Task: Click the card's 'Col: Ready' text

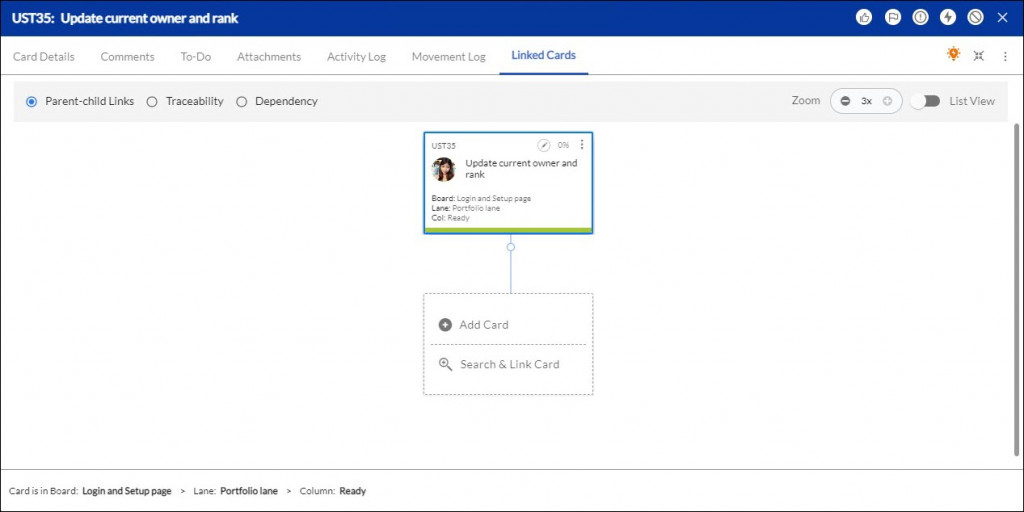Action: pyautogui.click(x=451, y=218)
